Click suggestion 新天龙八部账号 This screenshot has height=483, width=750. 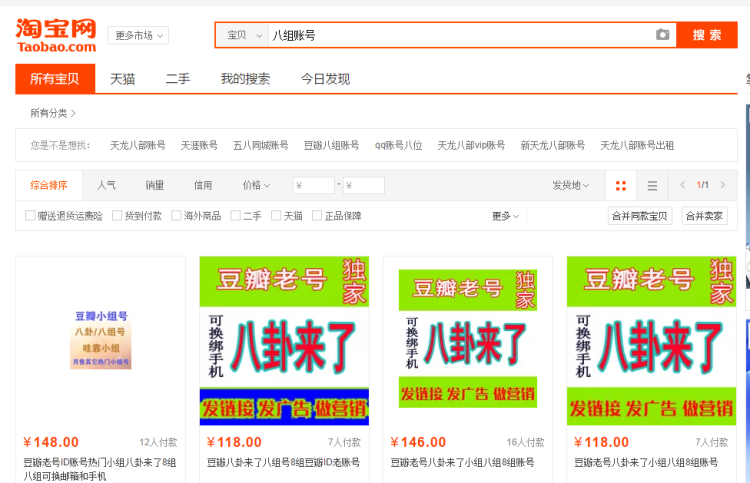coord(553,145)
